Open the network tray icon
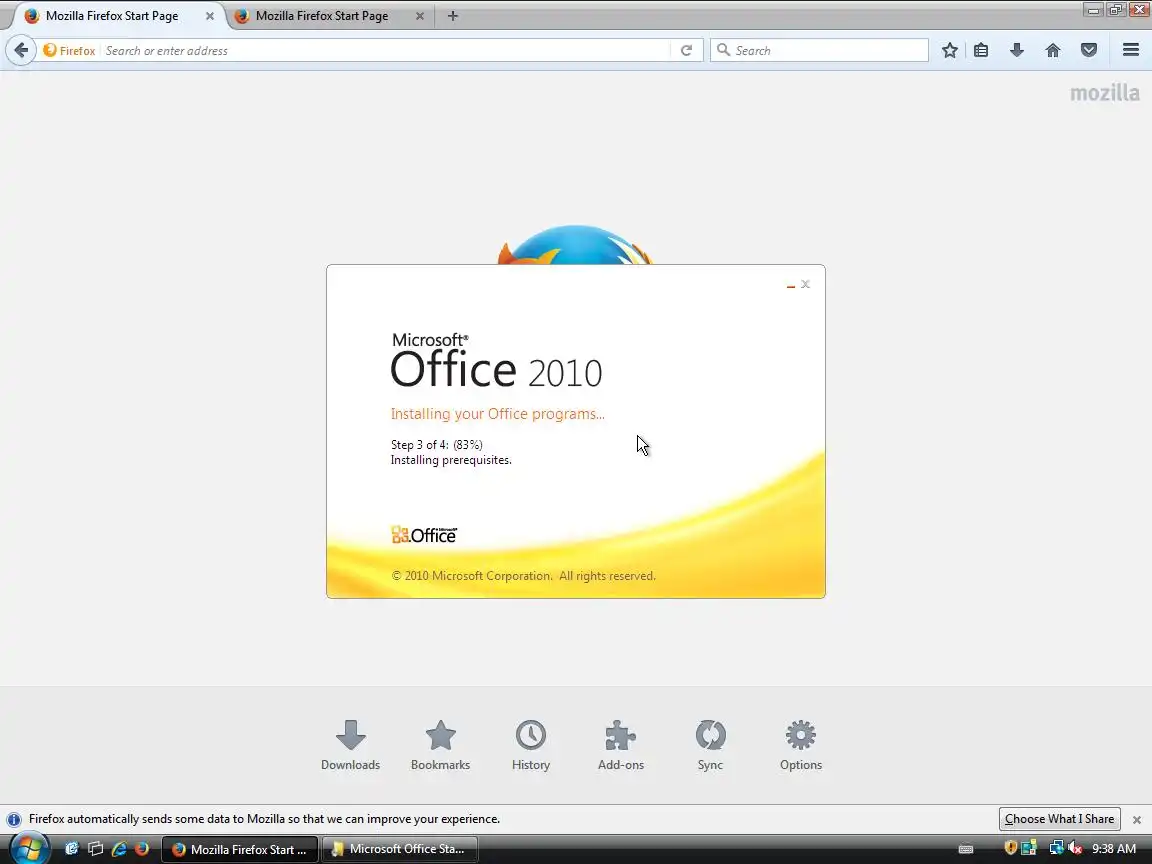This screenshot has width=1152, height=864. click(x=1056, y=848)
